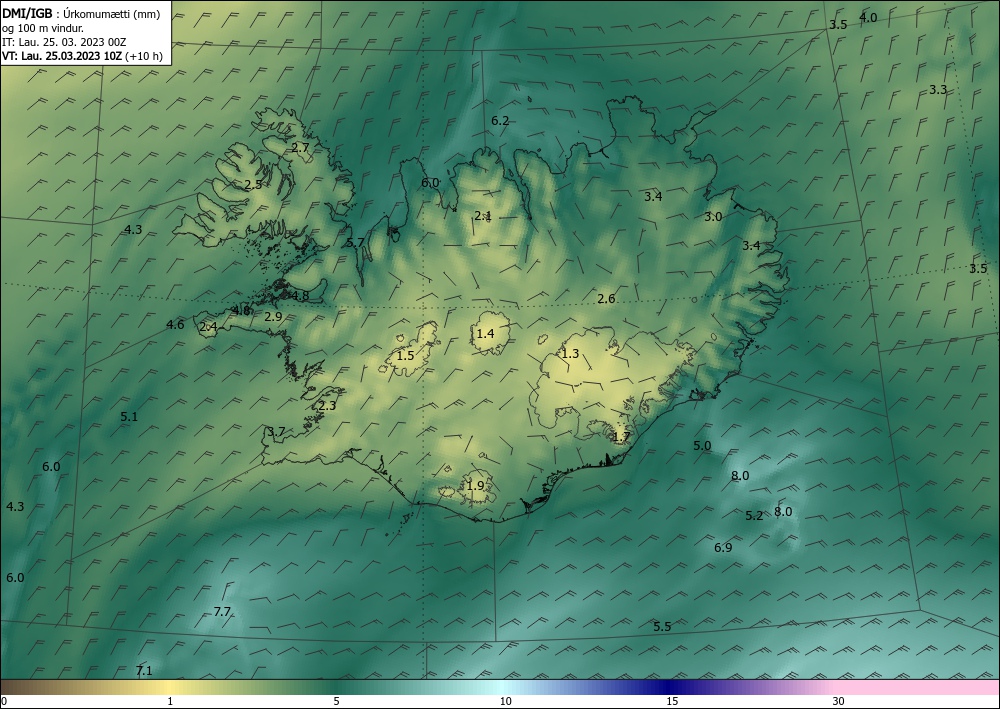The width and height of the screenshot is (1000, 709).
Task: Click the 1.4 value on the glacier
Action: pyautogui.click(x=485, y=334)
